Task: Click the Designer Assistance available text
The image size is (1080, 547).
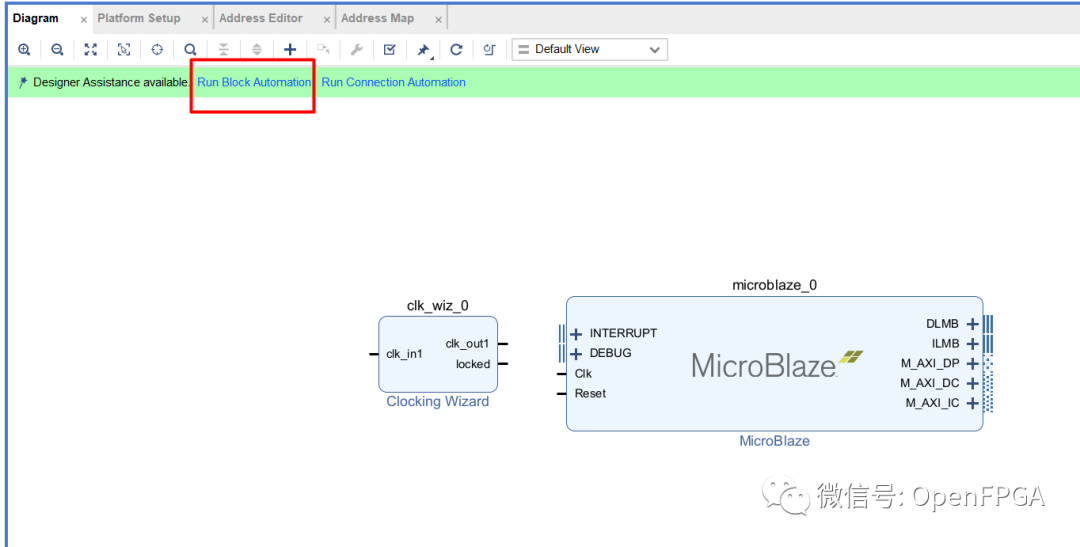Action: tap(110, 82)
